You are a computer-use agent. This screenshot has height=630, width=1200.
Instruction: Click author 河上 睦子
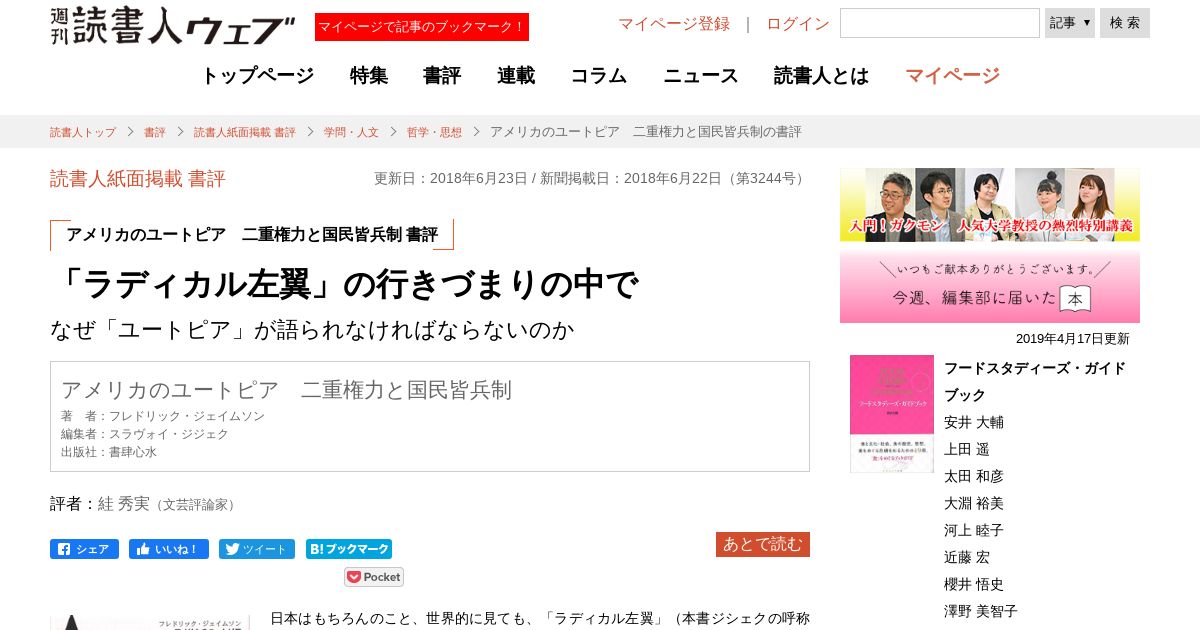pos(974,530)
